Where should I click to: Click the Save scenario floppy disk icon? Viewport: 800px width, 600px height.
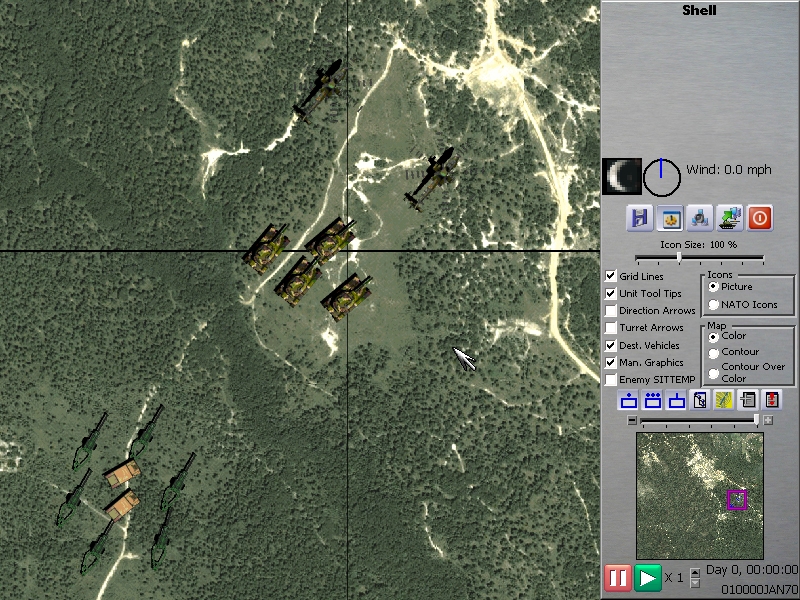point(640,218)
